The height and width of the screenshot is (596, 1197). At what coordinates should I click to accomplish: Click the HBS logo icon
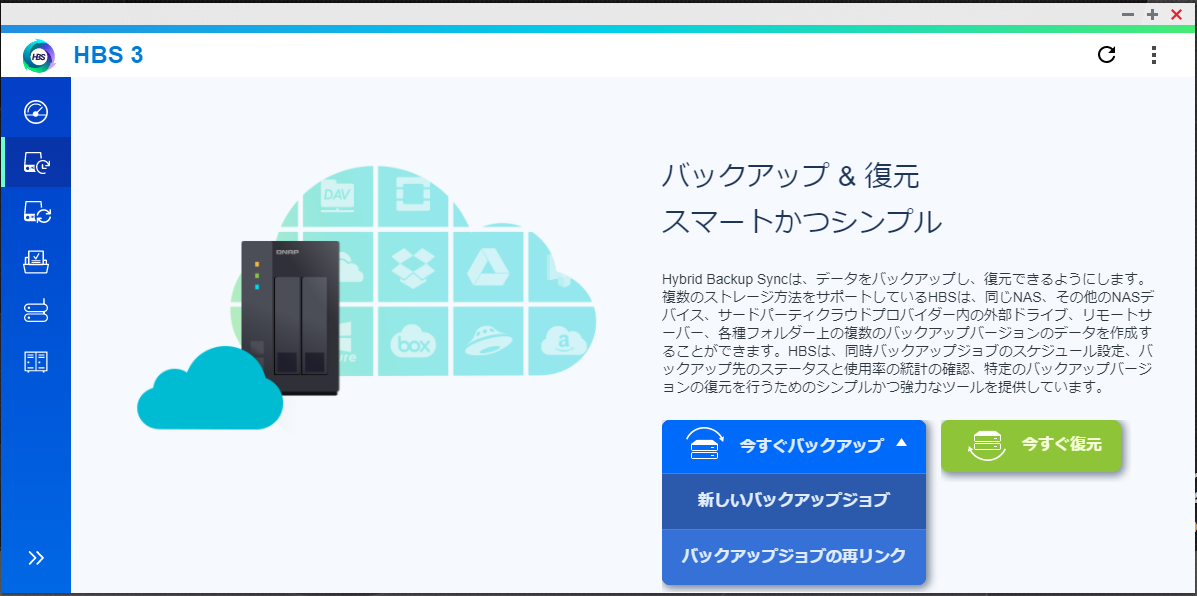point(38,56)
